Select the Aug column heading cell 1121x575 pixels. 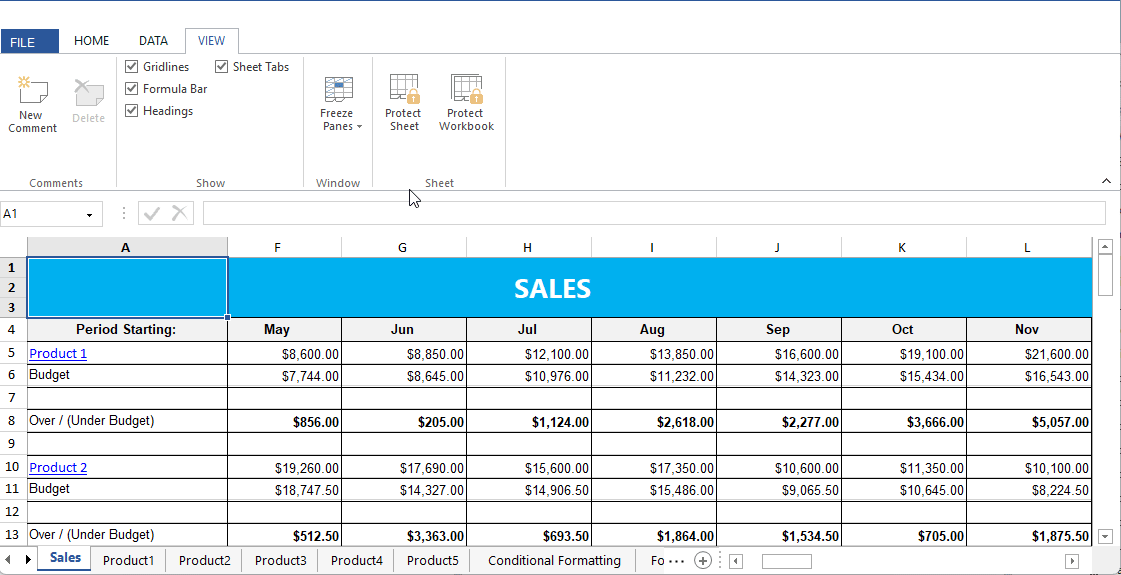click(x=654, y=330)
